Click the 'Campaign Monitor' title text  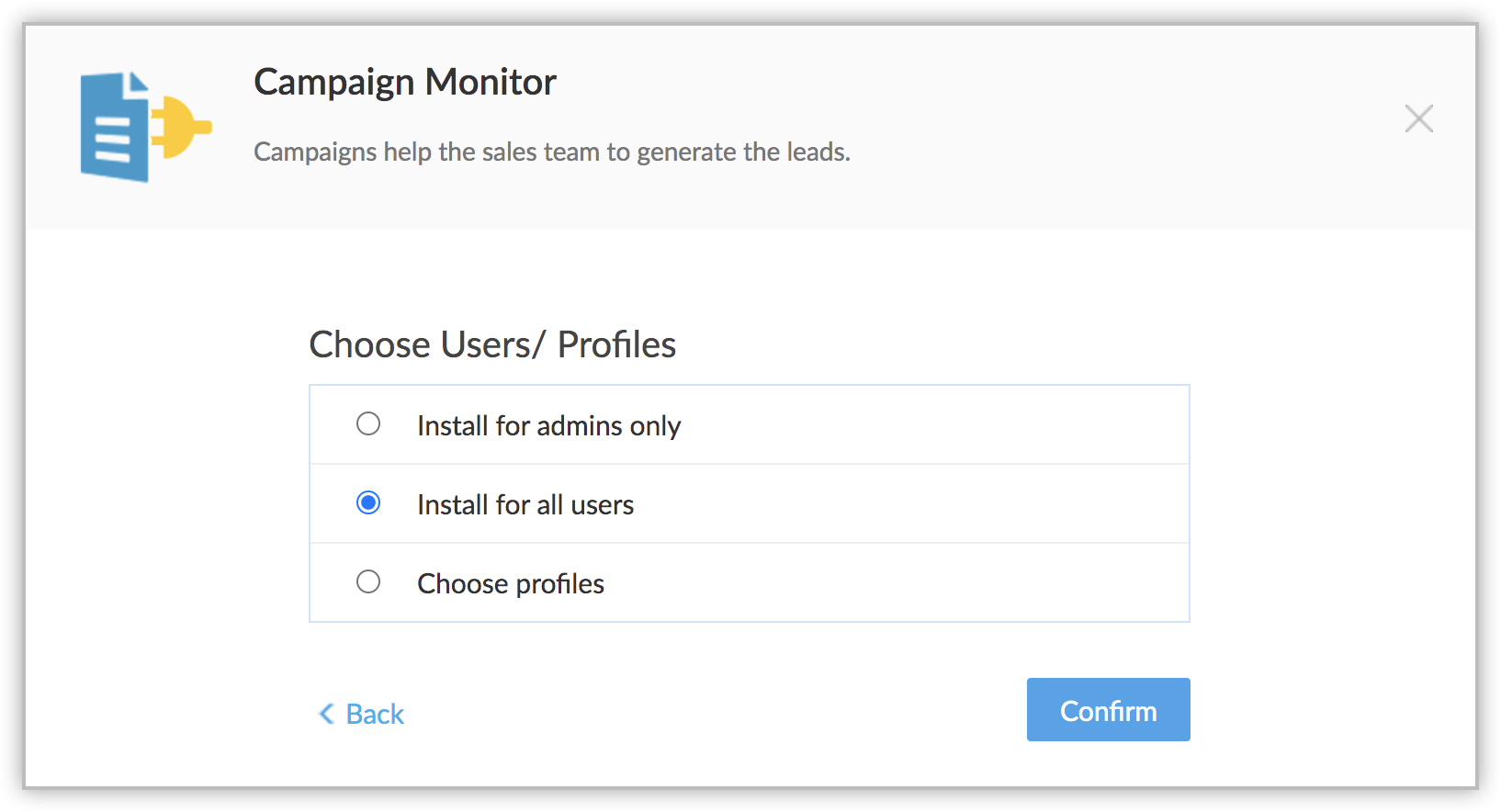[404, 82]
